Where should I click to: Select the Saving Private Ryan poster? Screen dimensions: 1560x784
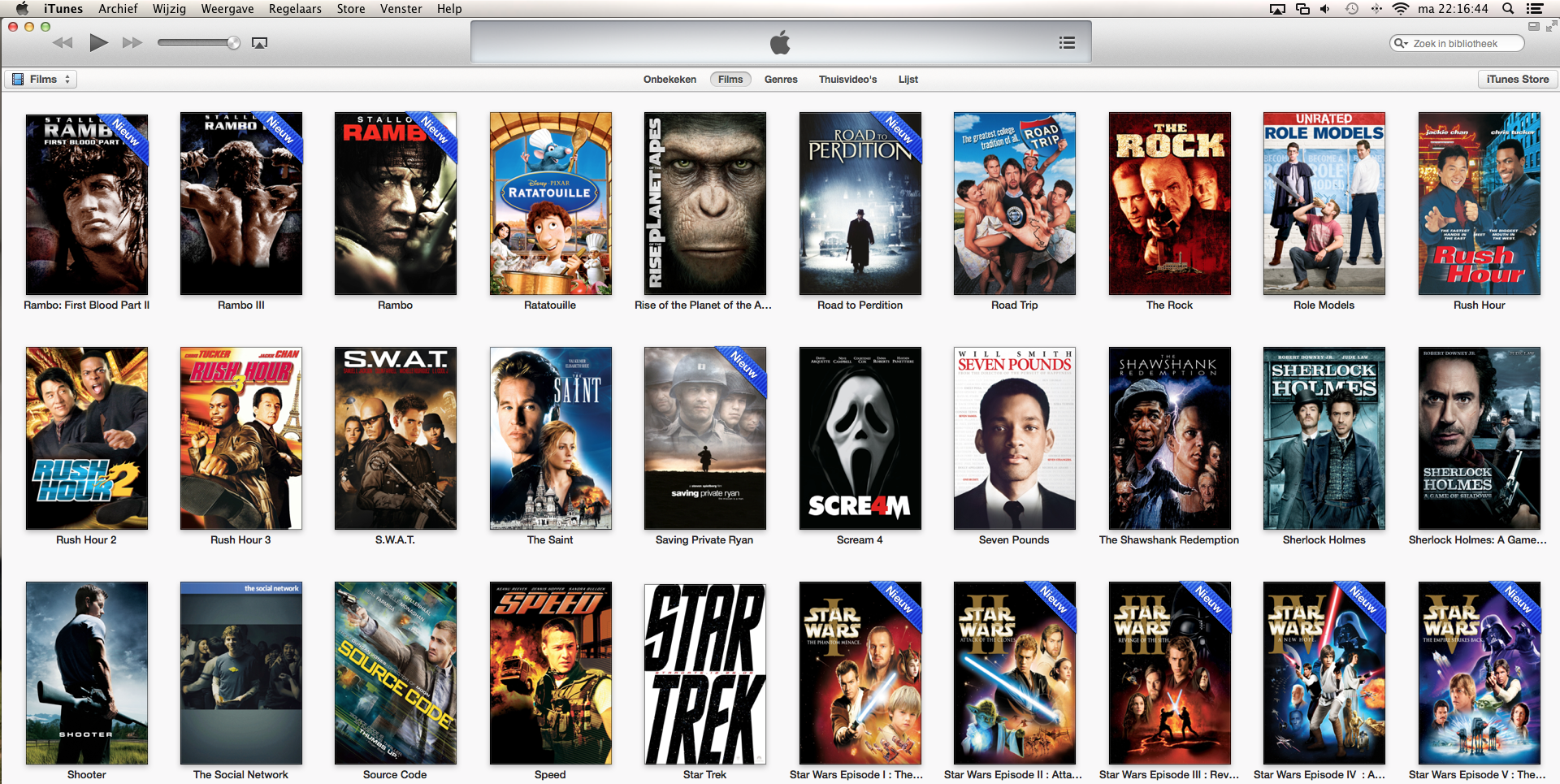tap(705, 438)
